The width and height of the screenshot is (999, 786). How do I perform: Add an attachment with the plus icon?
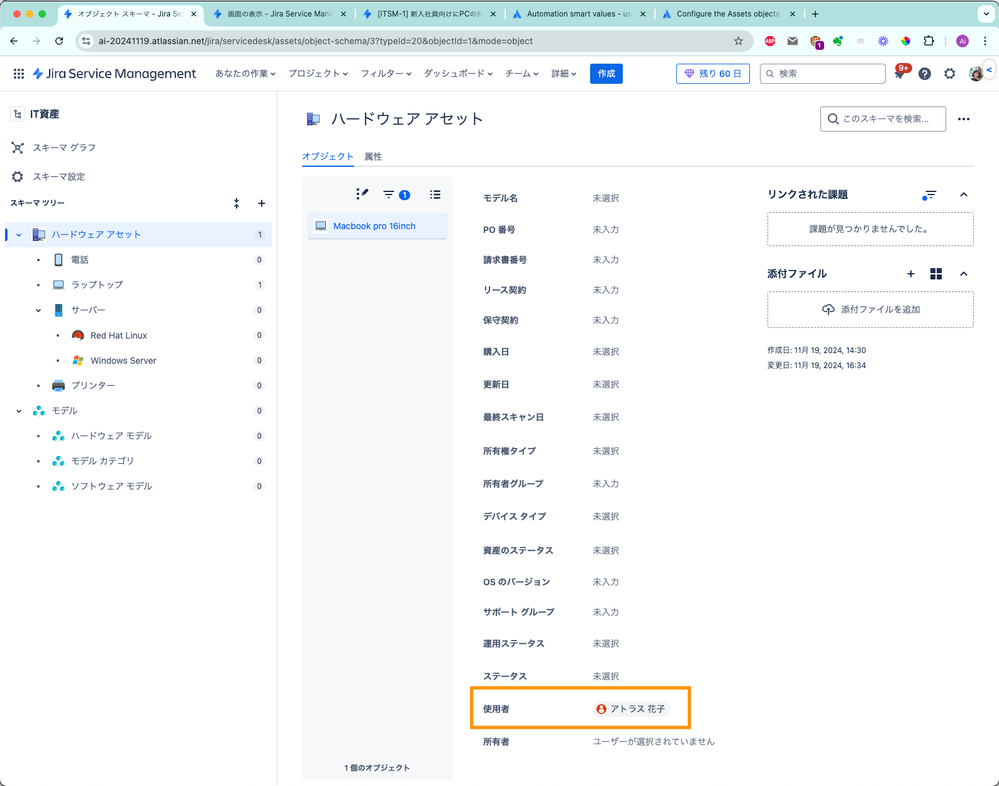(x=910, y=273)
